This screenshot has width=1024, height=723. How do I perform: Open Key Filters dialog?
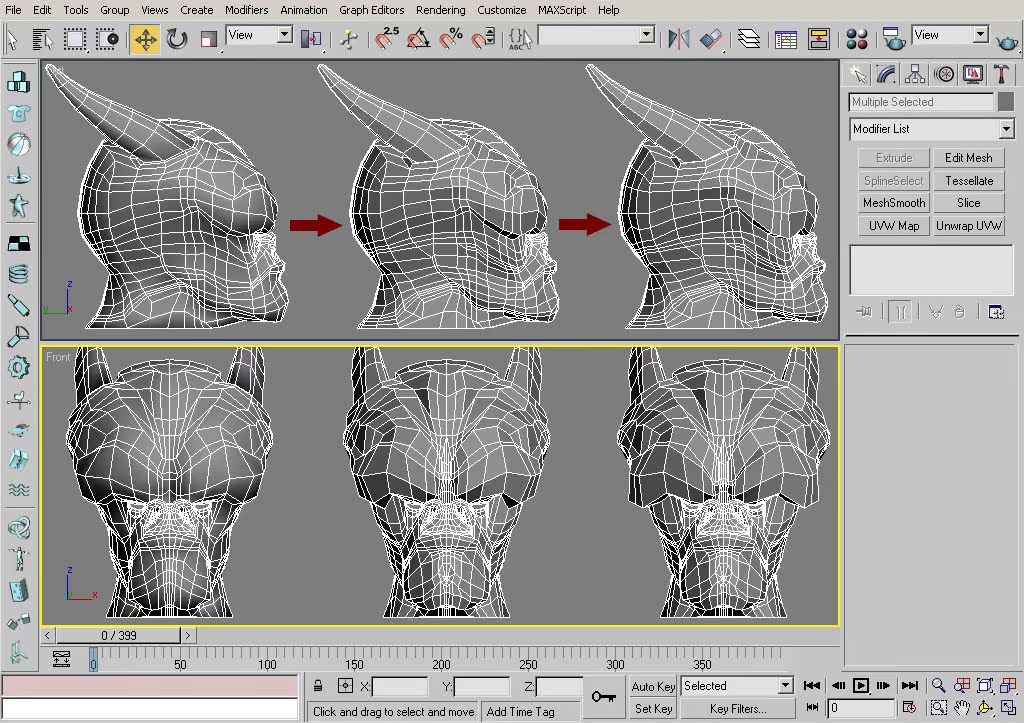(x=737, y=709)
